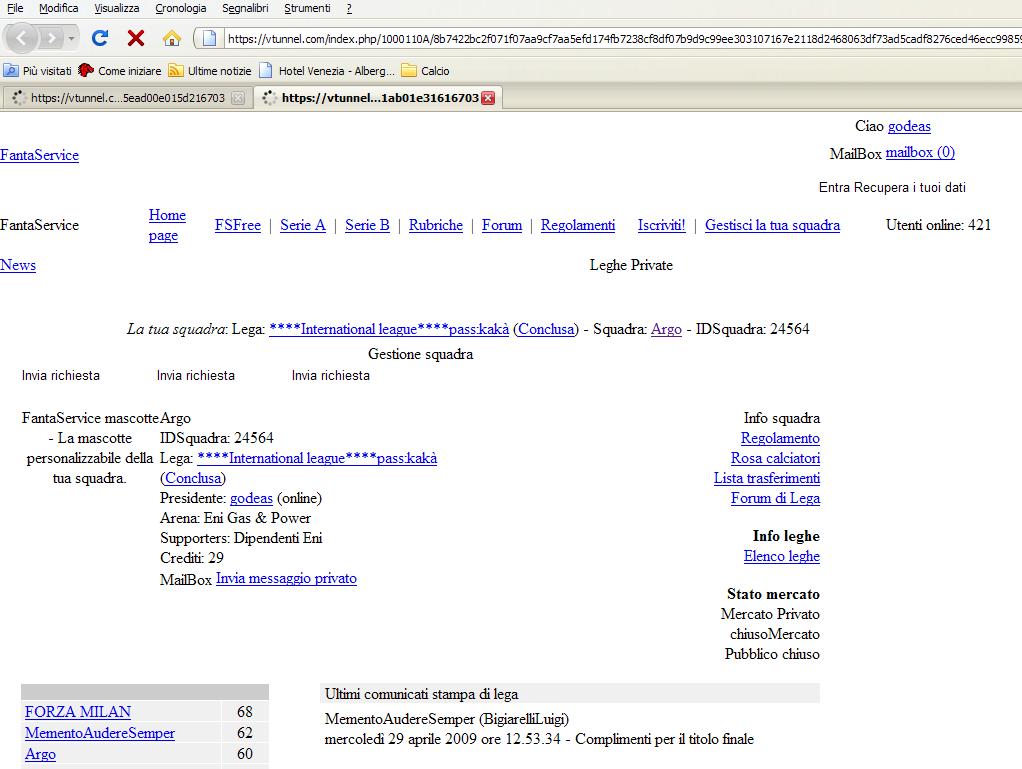Screen dimensions: 1022x769
Task: Click the Serie A navigation link
Action: click(303, 225)
